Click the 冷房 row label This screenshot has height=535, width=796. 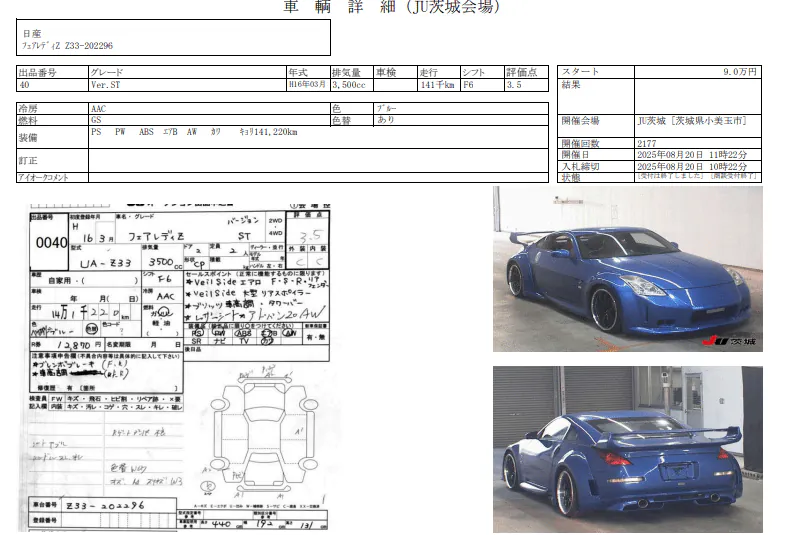click(x=28, y=109)
